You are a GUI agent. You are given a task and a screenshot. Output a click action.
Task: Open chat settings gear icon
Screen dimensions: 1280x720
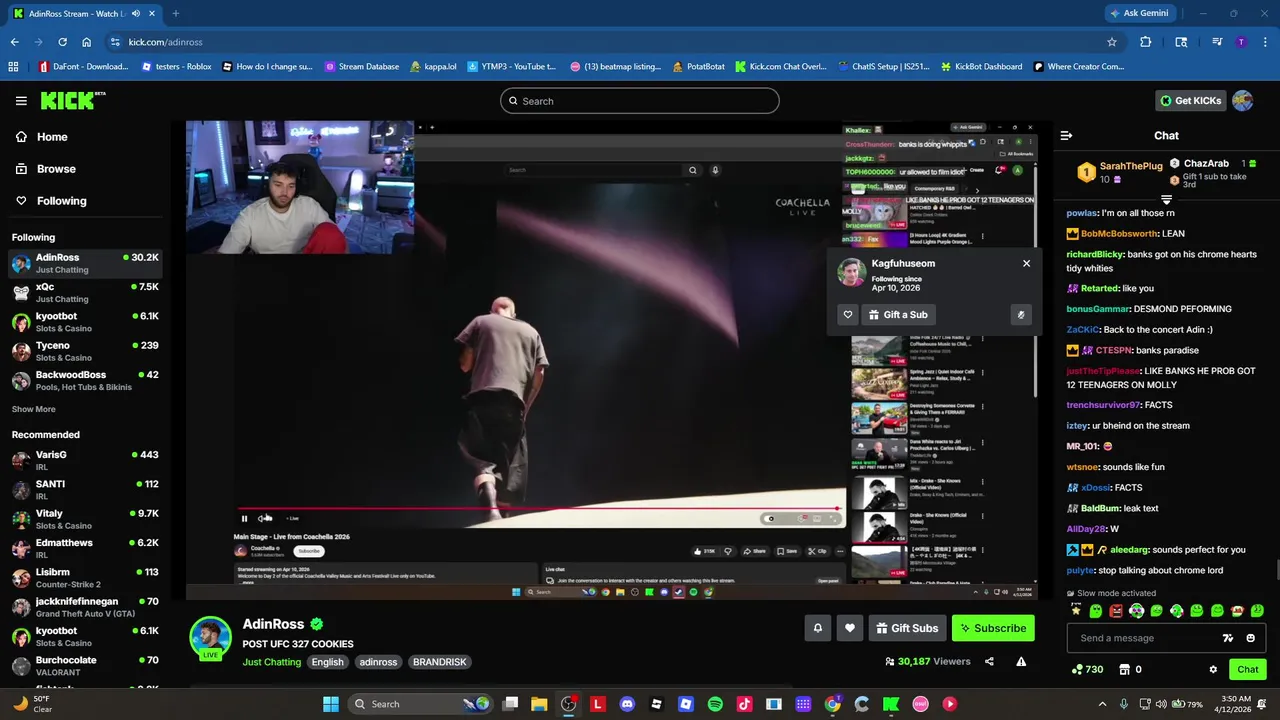click(x=1213, y=669)
